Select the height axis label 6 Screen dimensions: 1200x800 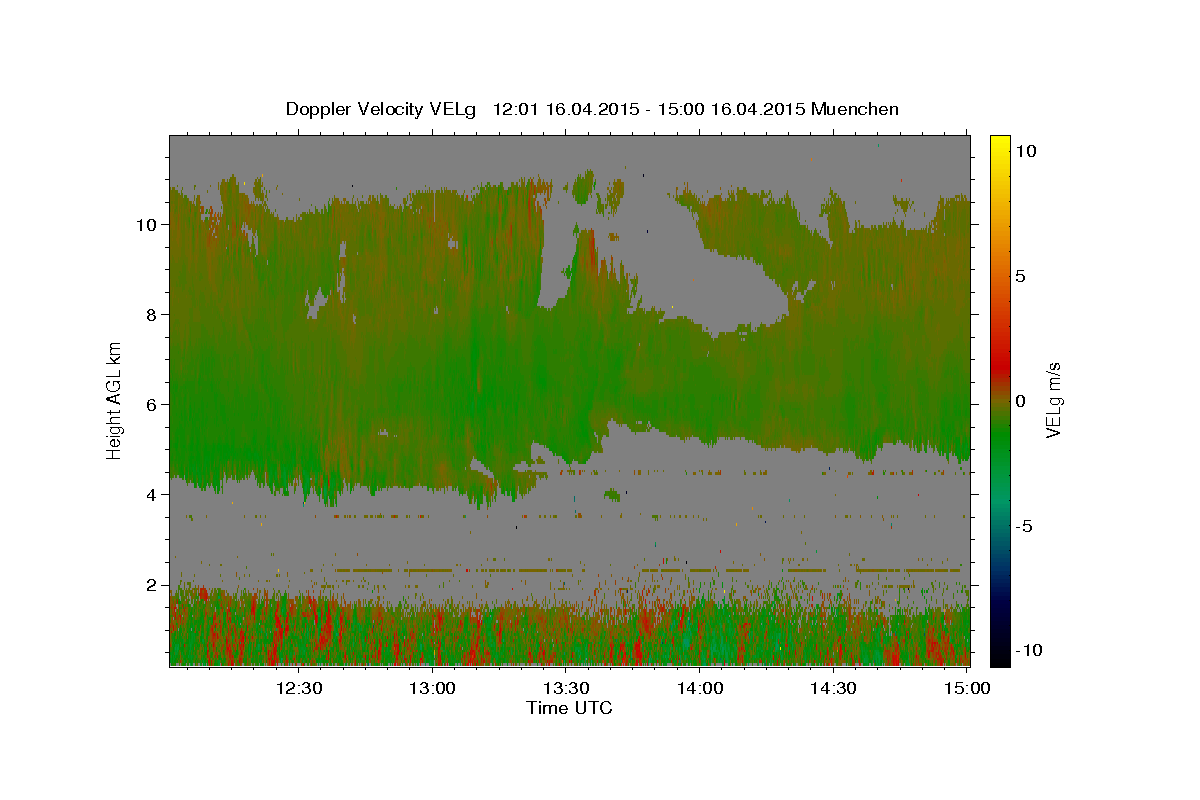click(152, 405)
